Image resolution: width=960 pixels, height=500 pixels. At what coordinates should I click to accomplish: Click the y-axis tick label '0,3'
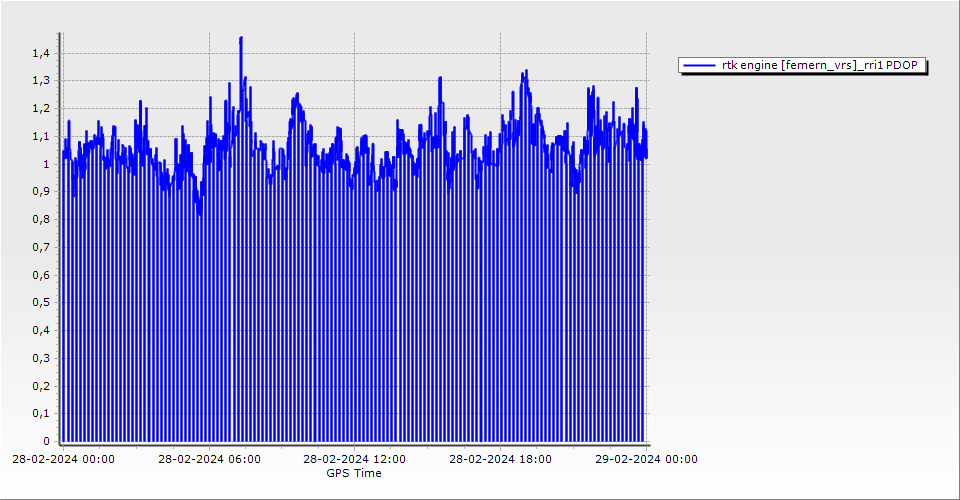pyautogui.click(x=41, y=358)
